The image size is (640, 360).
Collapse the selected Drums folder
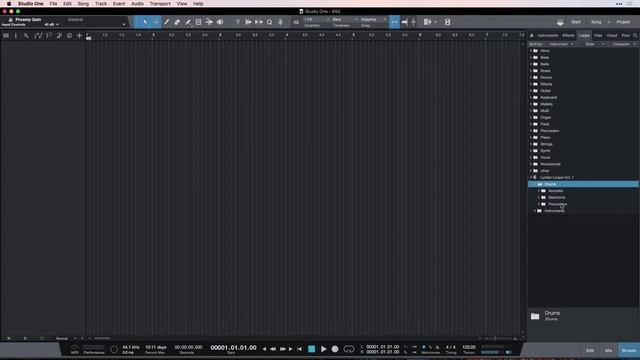click(535, 184)
